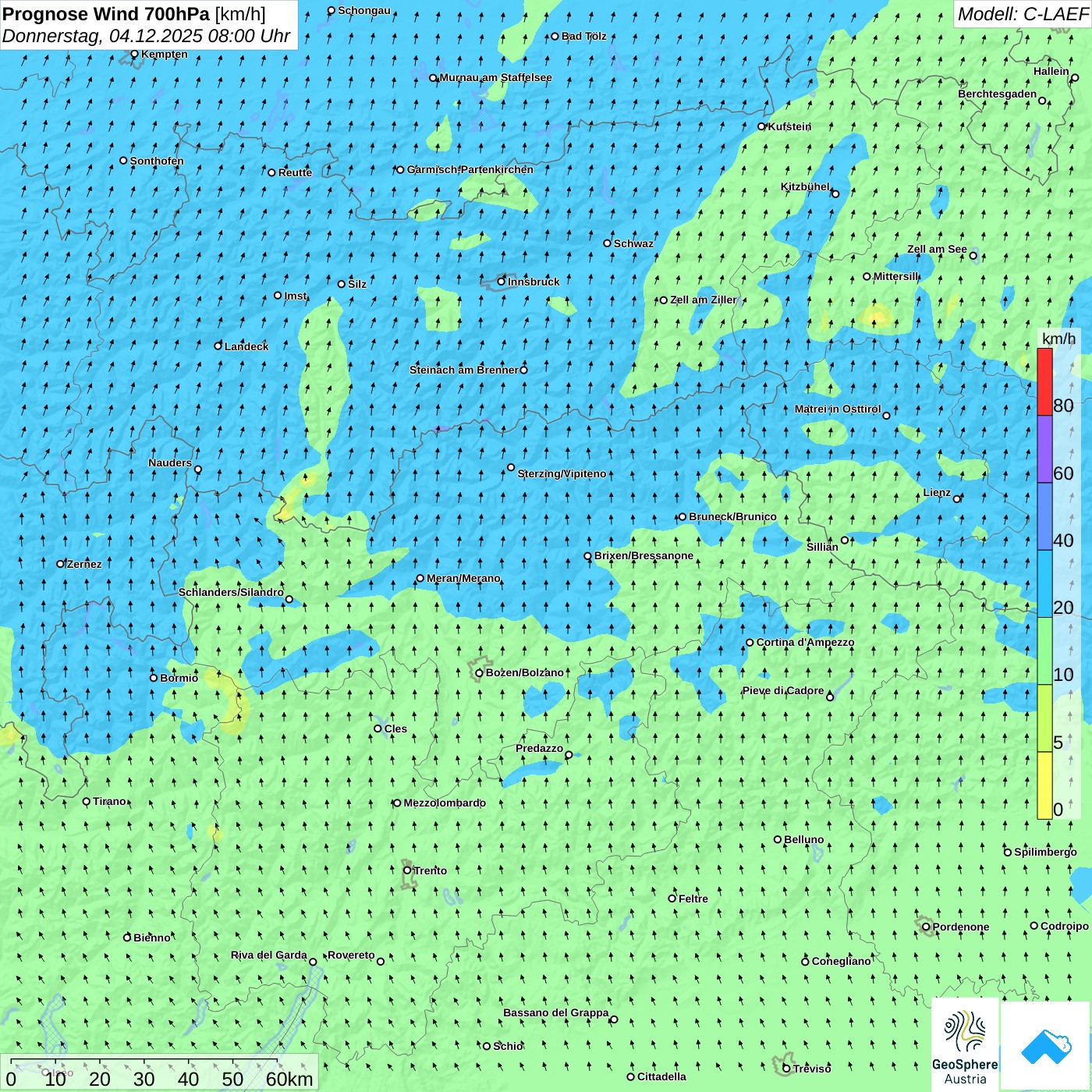
Task: Click the 'Berchtesgaden' label
Action: click(x=998, y=94)
